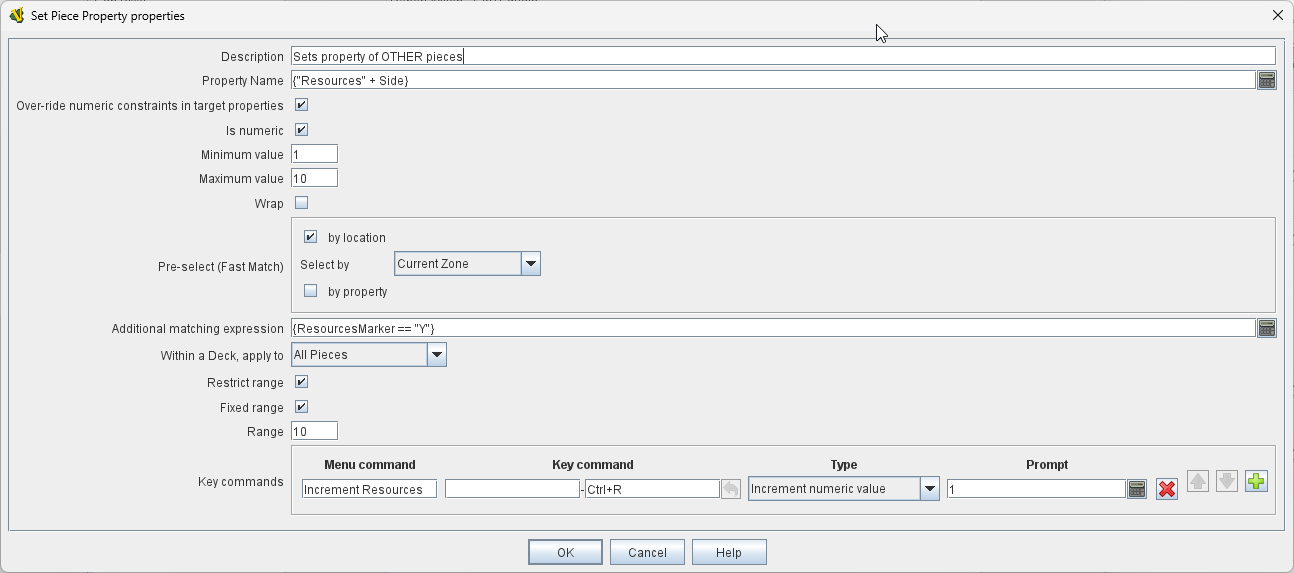The image size is (1294, 573).
Task: Cancel the properties dialog
Action: click(647, 553)
